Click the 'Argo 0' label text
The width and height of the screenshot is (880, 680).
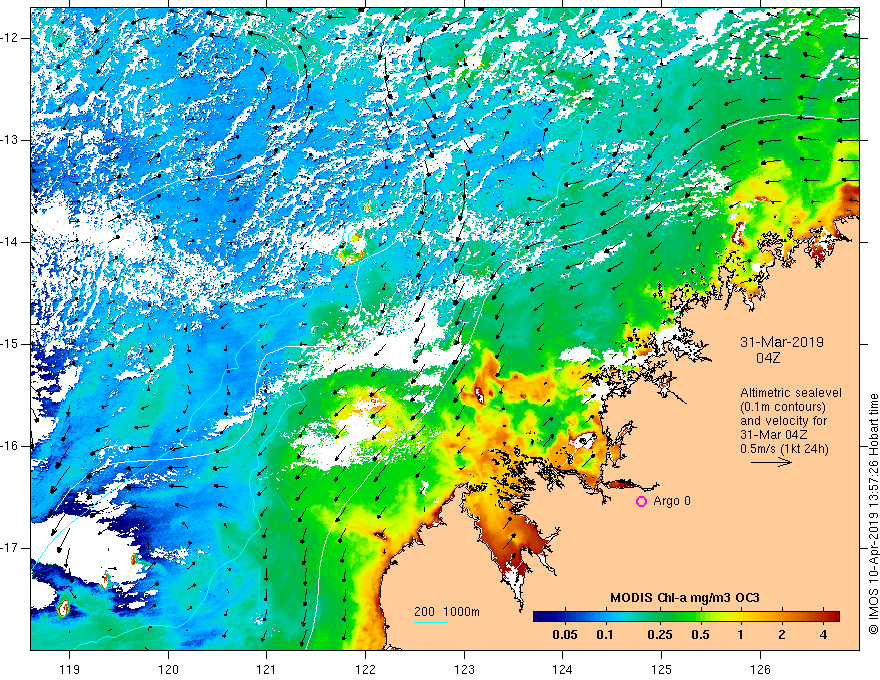[672, 501]
